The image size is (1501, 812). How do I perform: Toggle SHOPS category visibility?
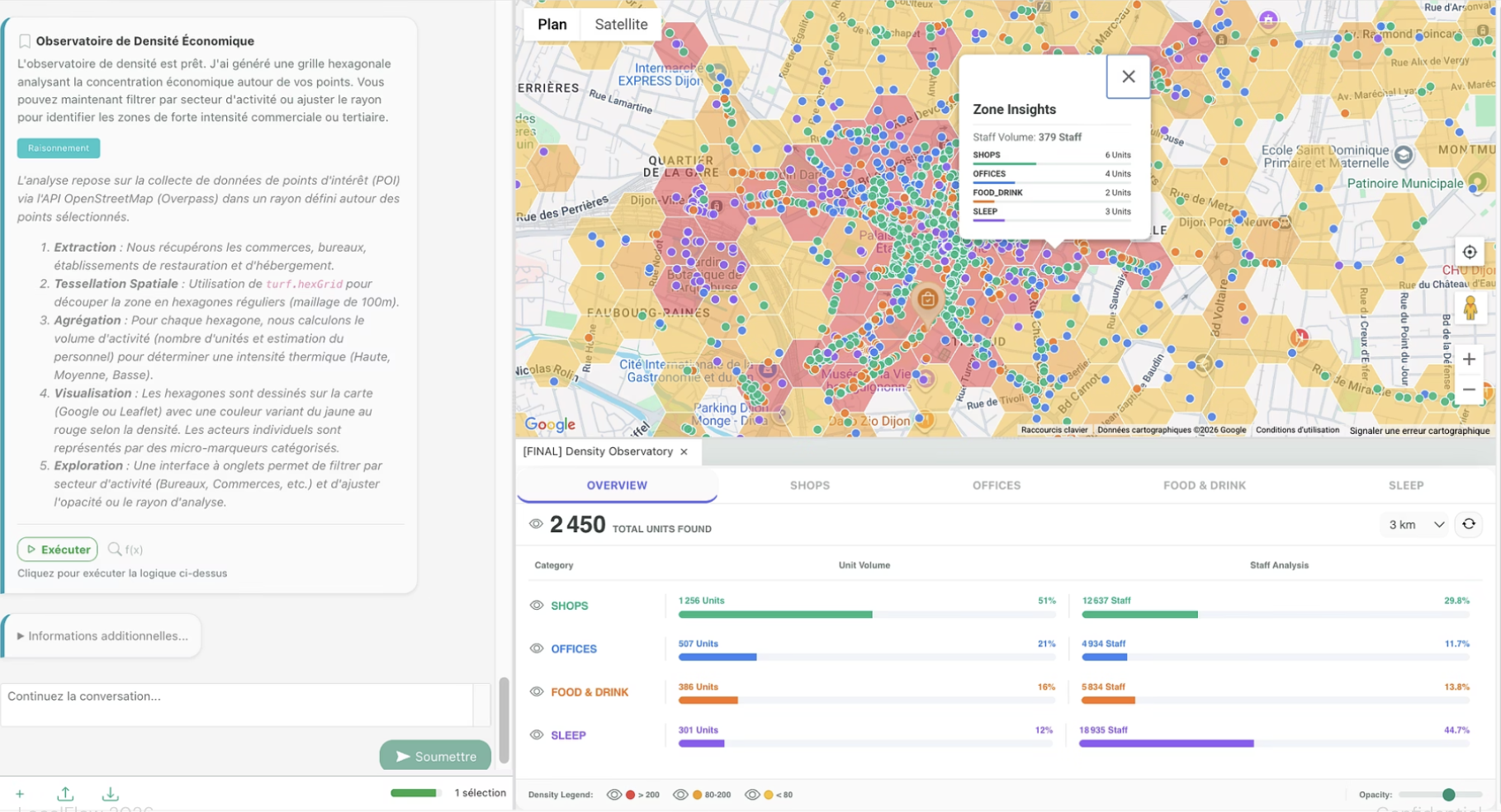coord(537,605)
